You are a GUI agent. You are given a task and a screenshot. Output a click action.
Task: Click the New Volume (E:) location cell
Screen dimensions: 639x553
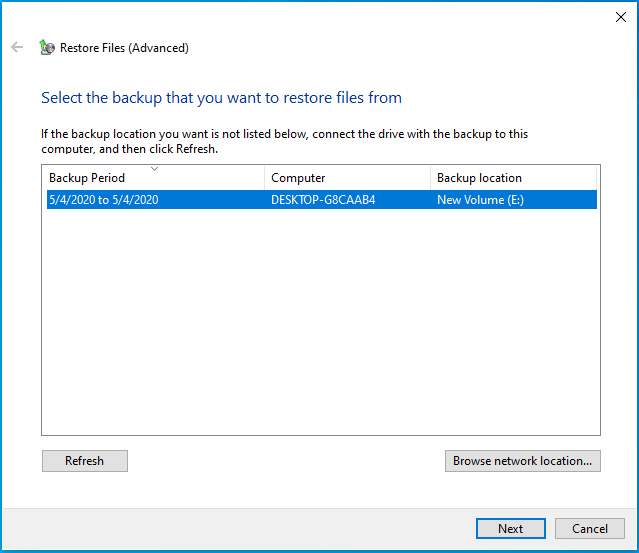coord(480,200)
